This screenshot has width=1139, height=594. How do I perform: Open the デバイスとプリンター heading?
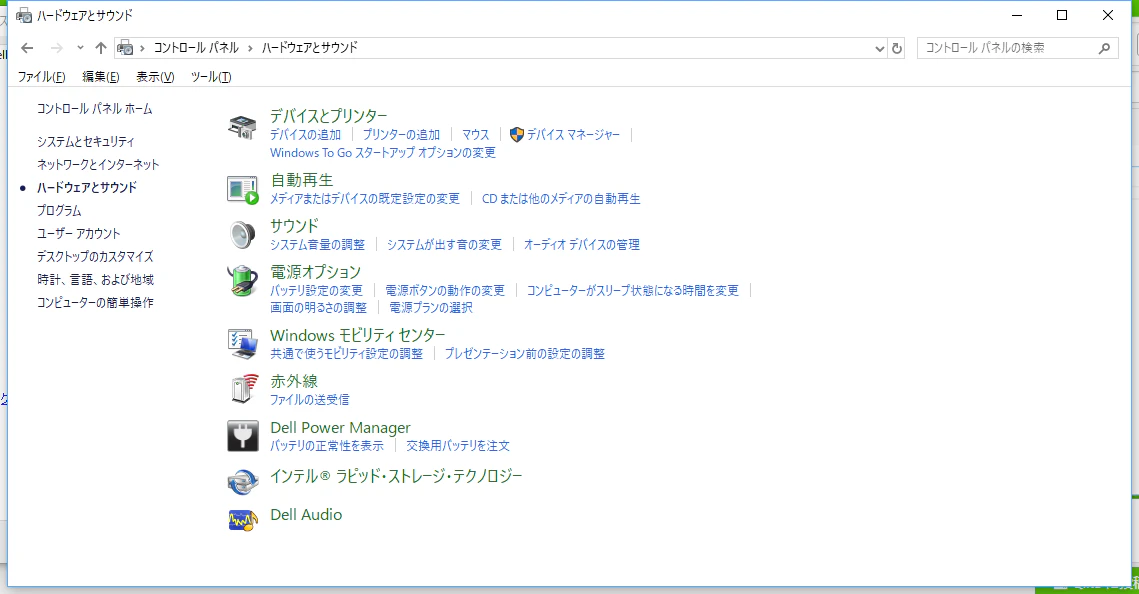click(x=329, y=116)
